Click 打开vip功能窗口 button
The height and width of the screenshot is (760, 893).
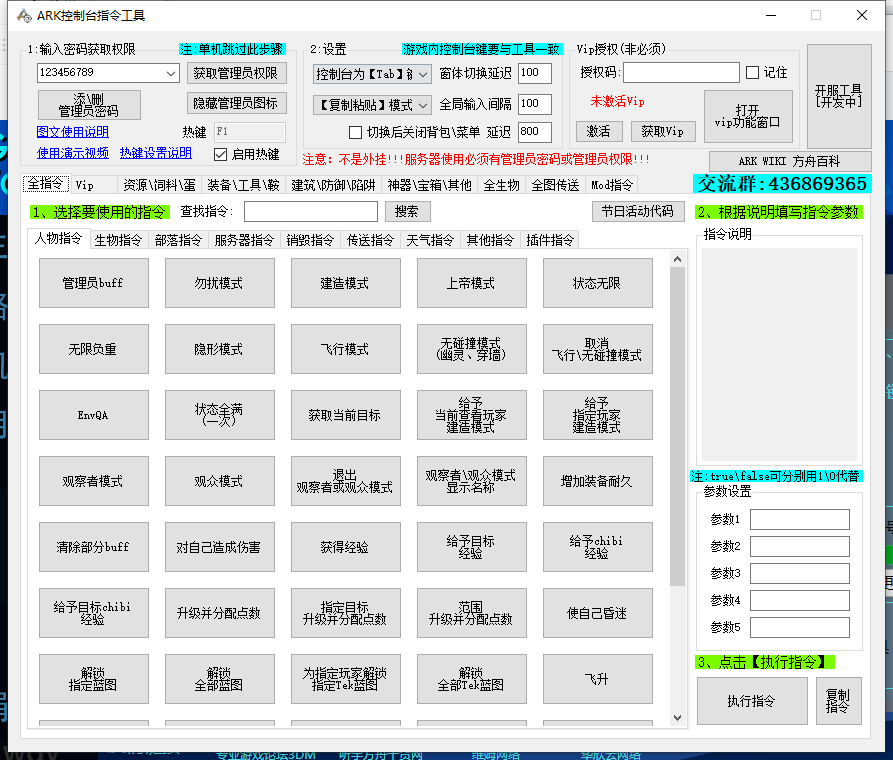tap(748, 116)
